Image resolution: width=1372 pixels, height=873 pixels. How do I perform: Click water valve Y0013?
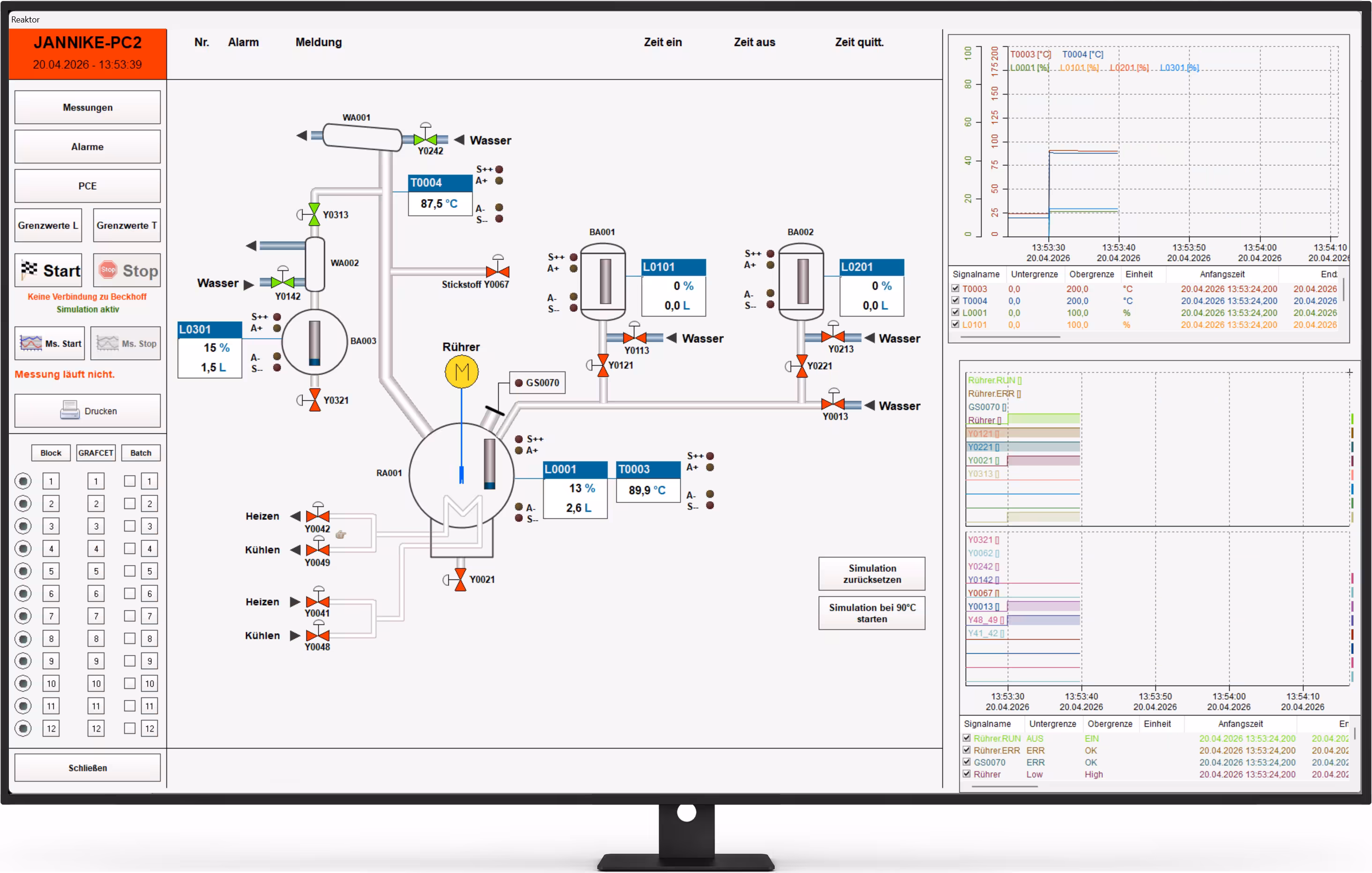click(x=833, y=404)
